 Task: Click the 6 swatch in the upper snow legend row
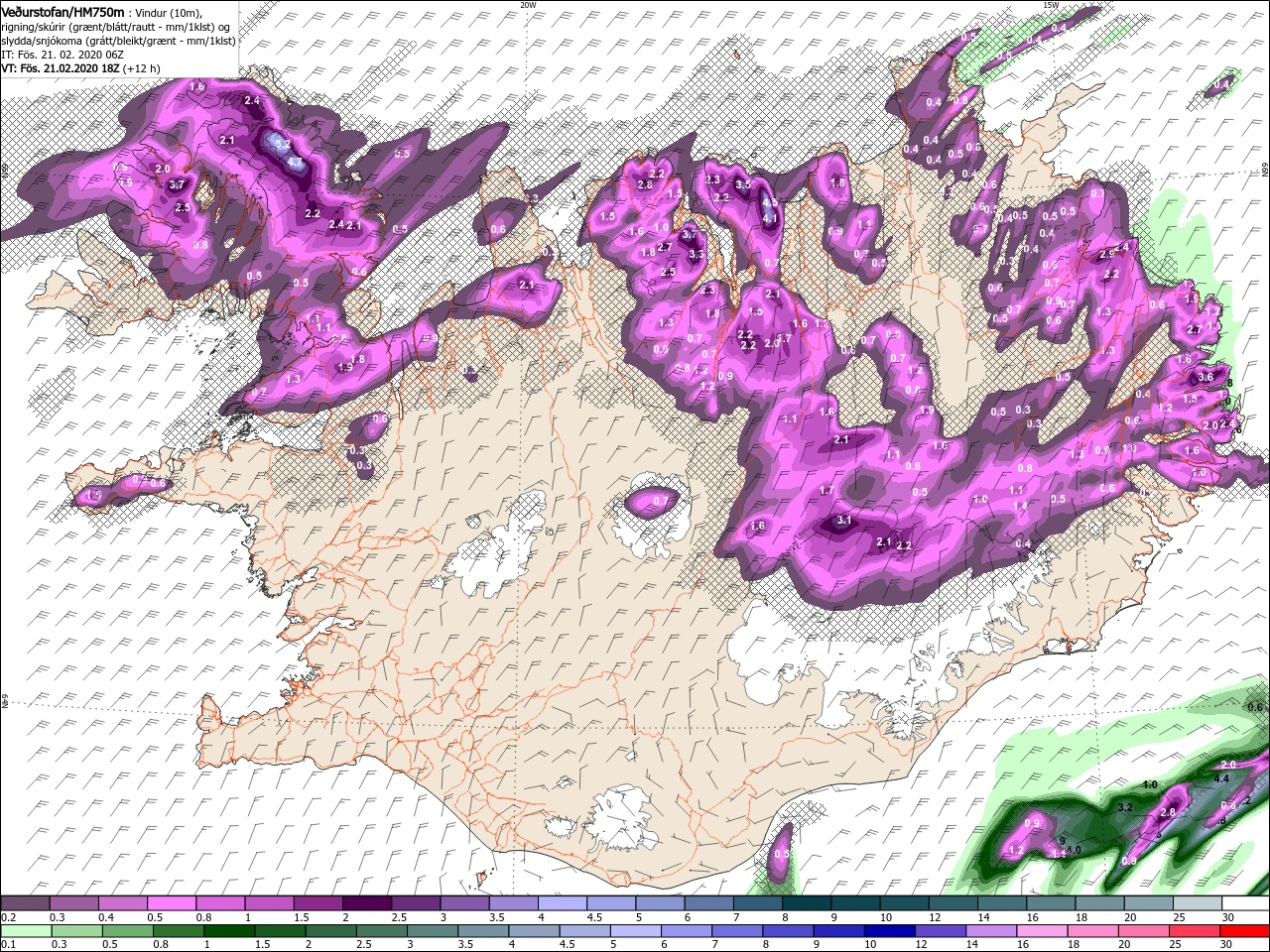coord(708,903)
